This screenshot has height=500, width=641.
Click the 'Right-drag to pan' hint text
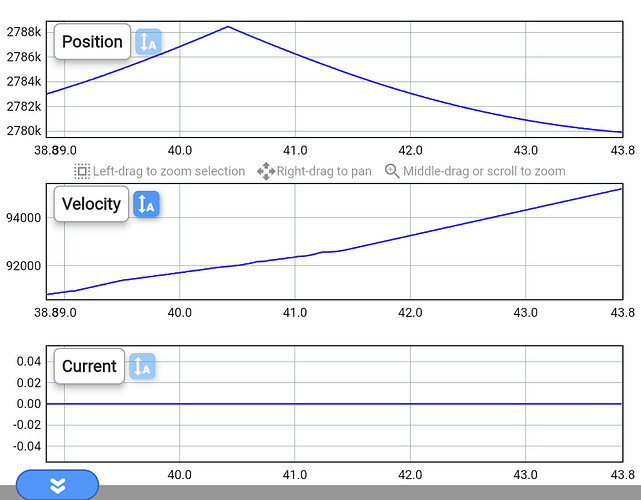coord(324,171)
